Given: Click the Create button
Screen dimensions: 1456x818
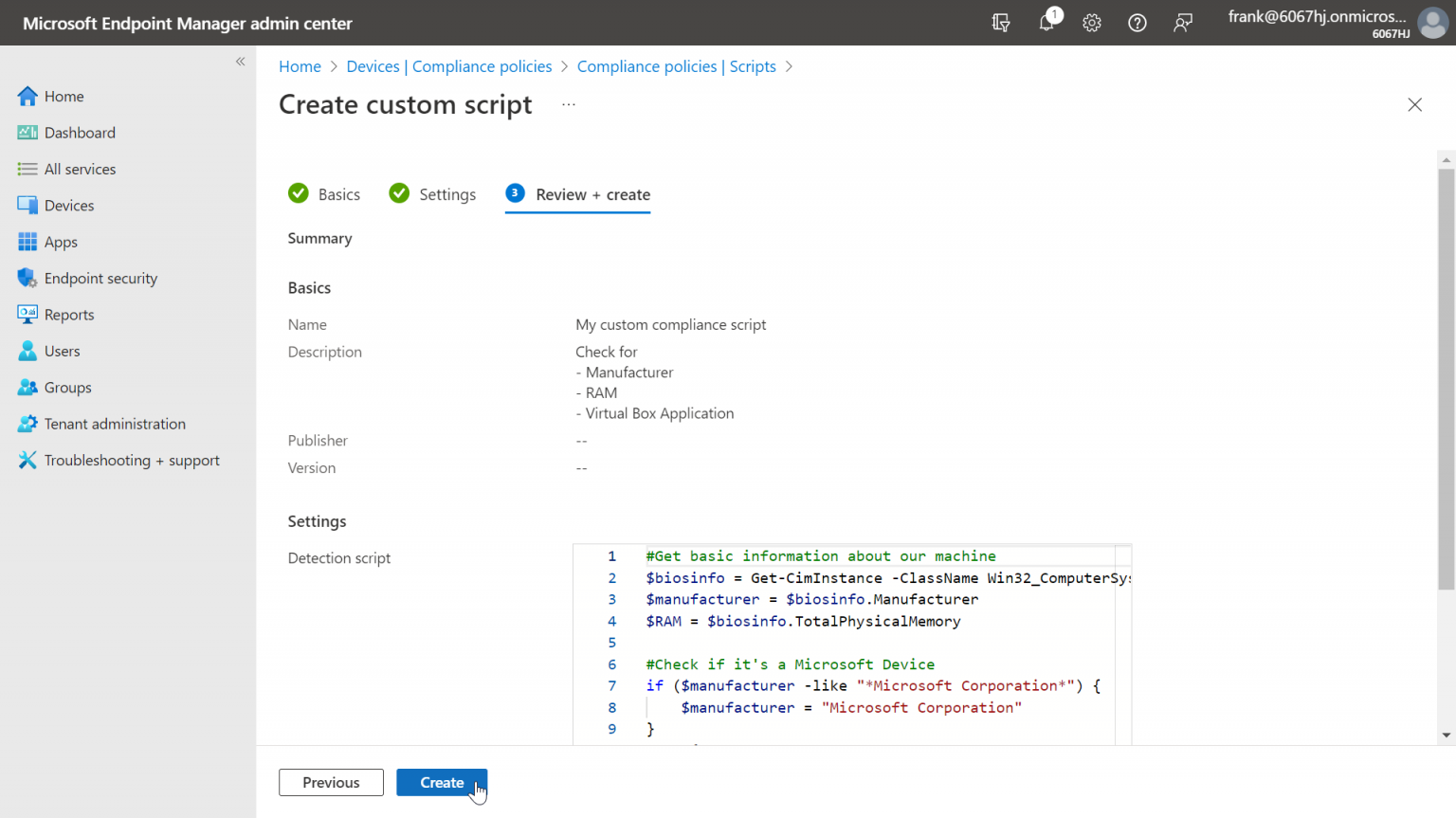Looking at the screenshot, I should (x=442, y=782).
